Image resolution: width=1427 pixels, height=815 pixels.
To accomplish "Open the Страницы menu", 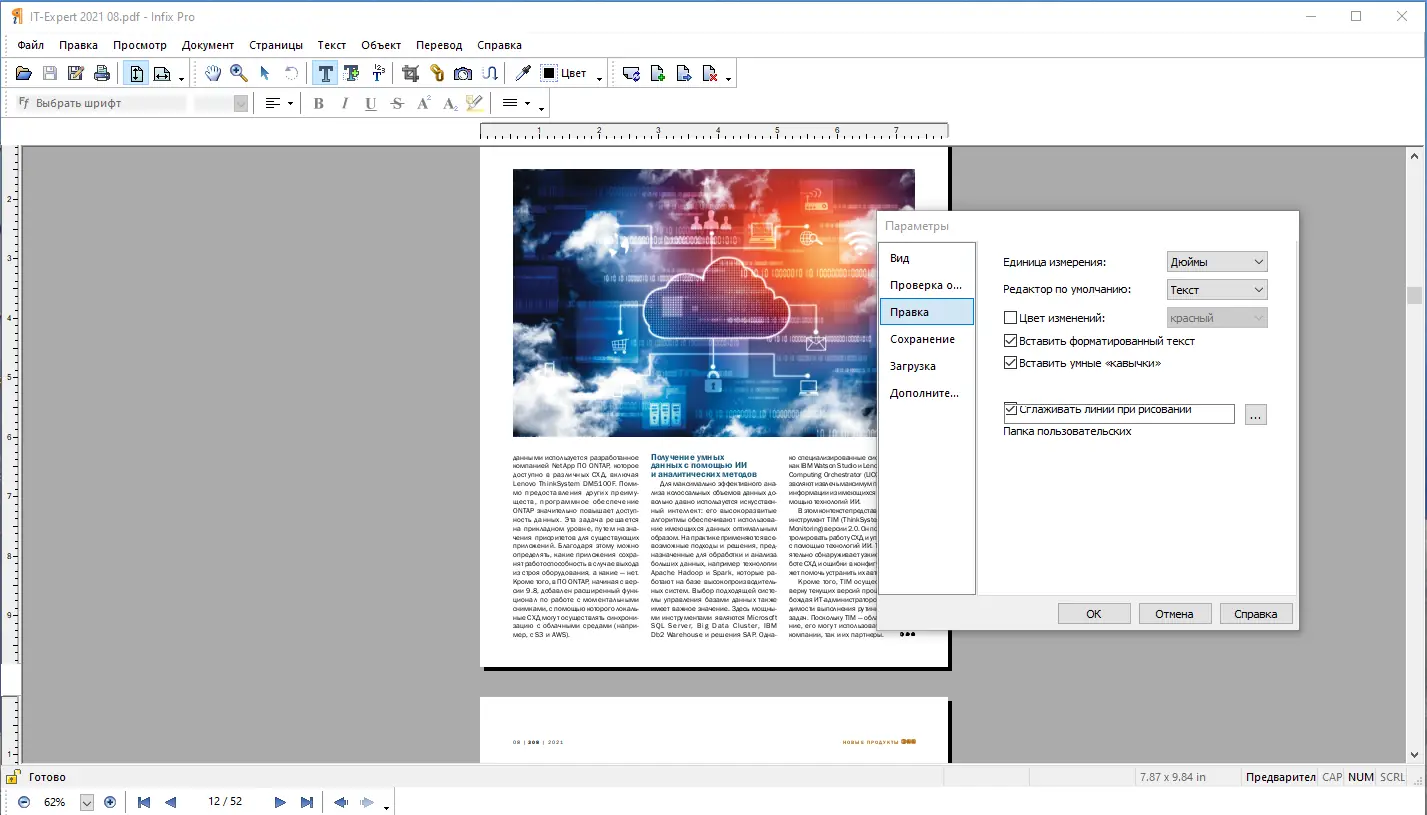I will pos(276,45).
